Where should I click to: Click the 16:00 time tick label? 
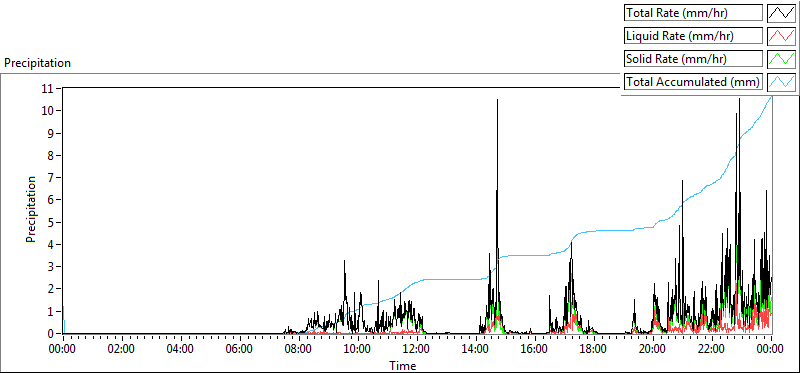[x=535, y=349]
